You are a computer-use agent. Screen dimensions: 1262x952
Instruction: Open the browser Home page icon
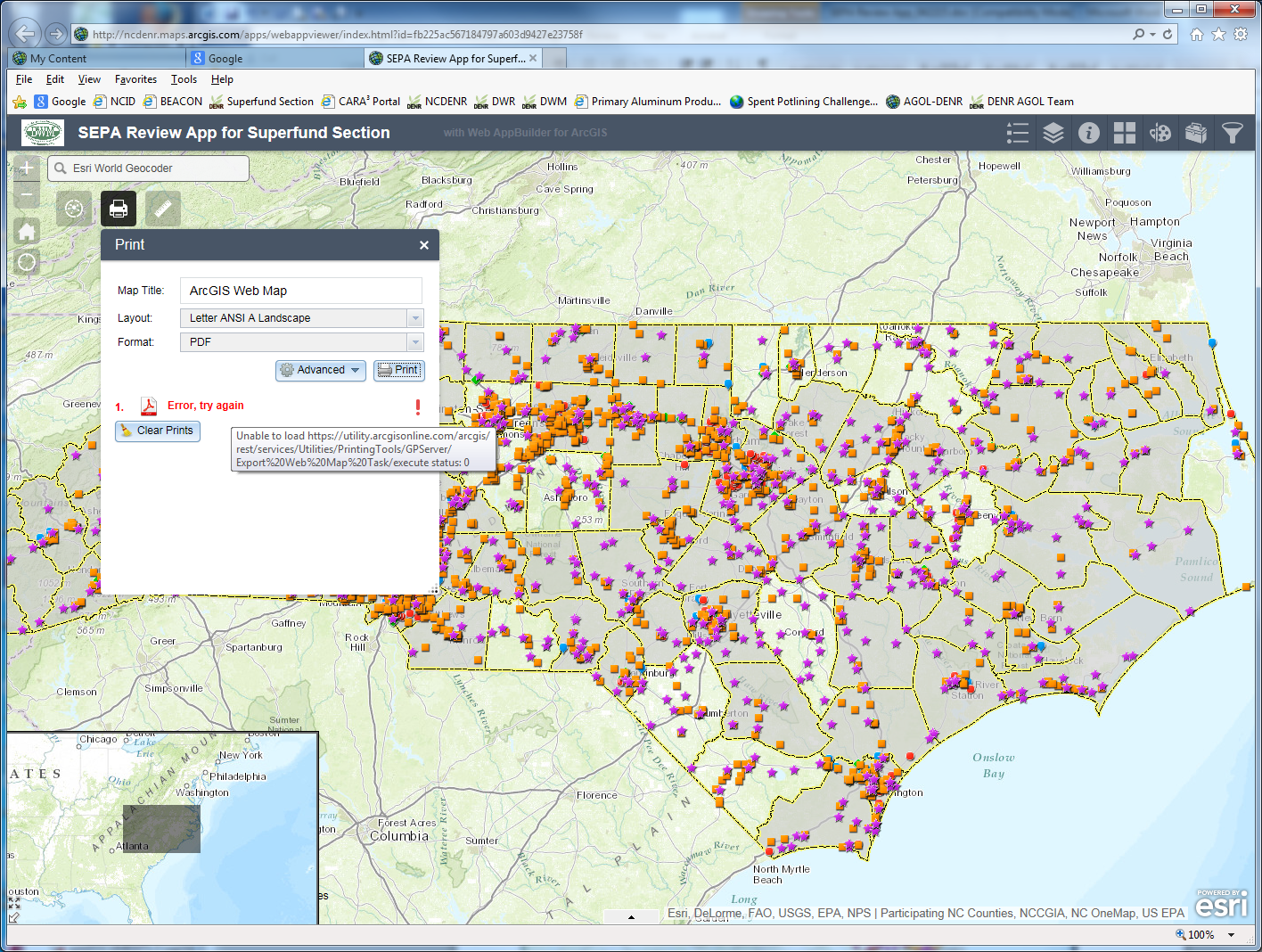click(1197, 34)
